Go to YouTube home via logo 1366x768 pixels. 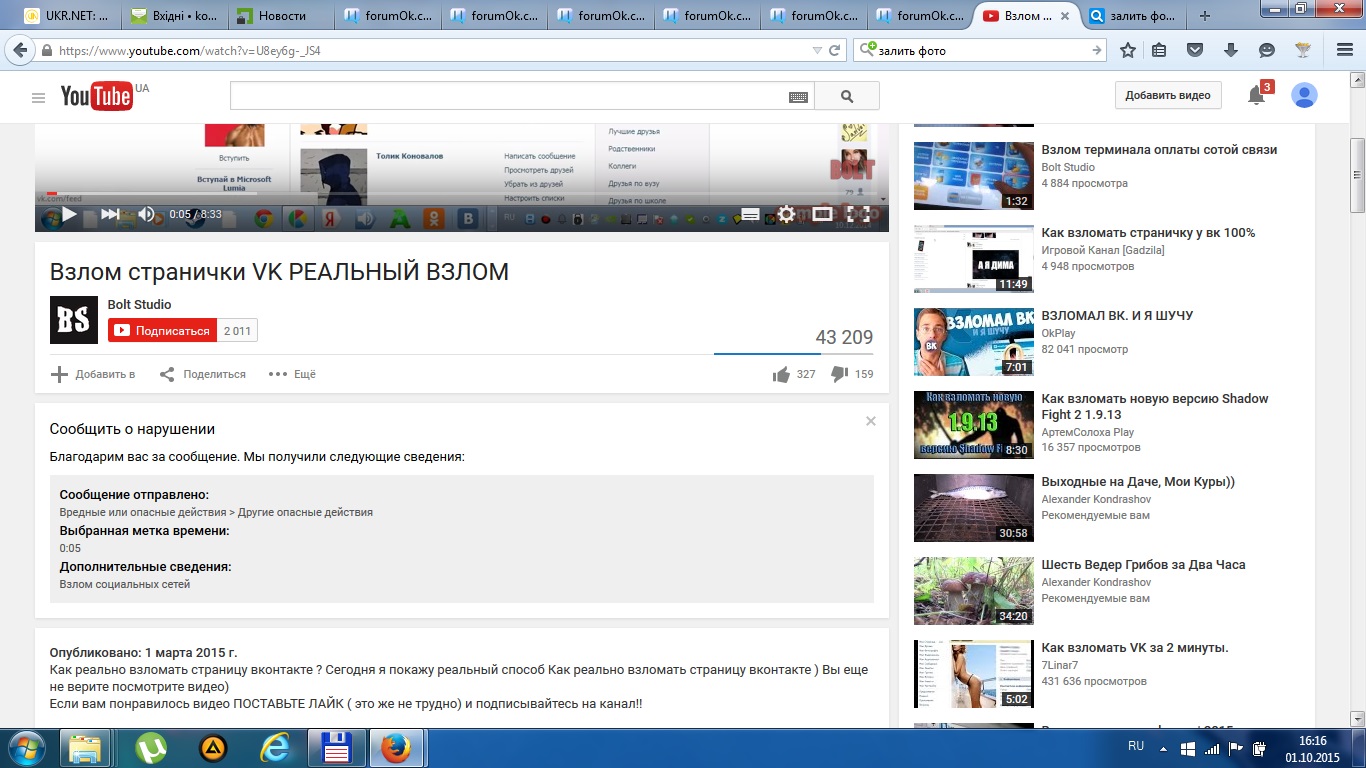coord(97,96)
